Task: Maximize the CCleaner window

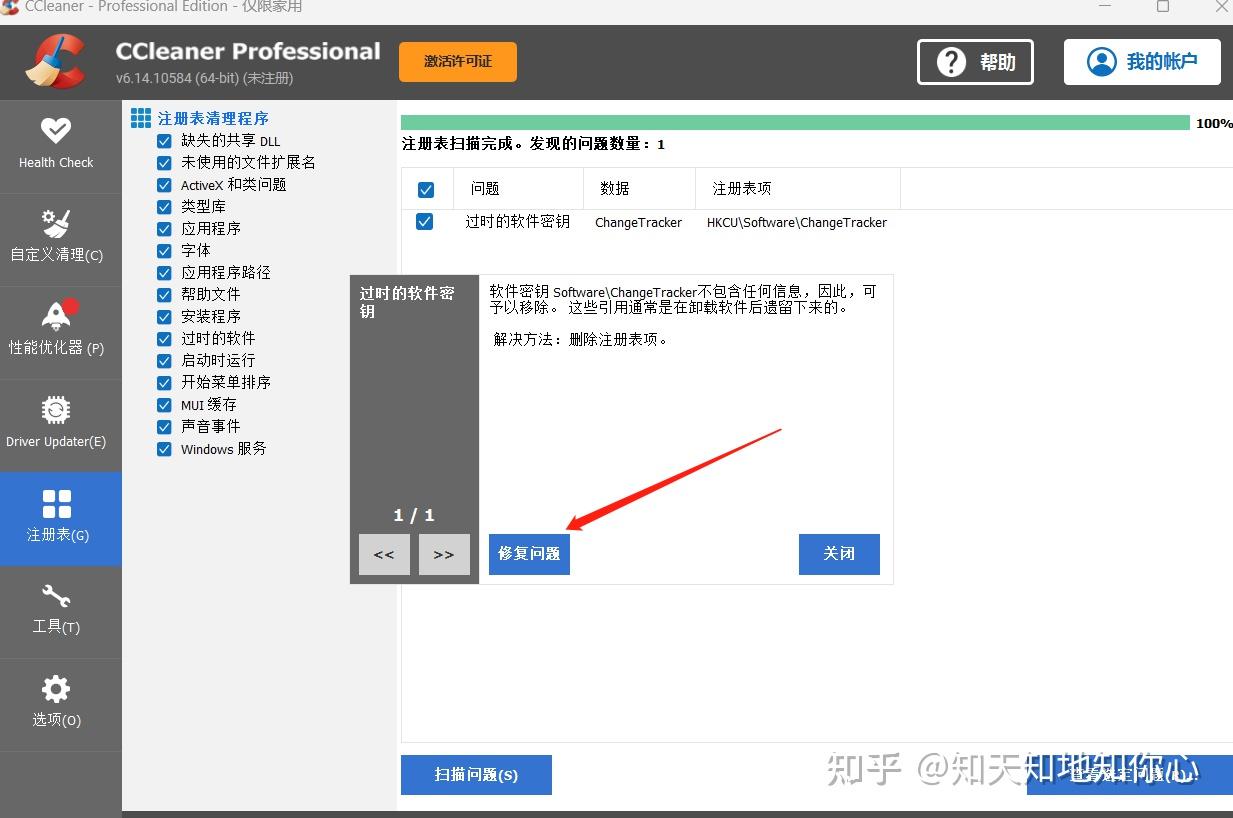Action: tap(1163, 6)
